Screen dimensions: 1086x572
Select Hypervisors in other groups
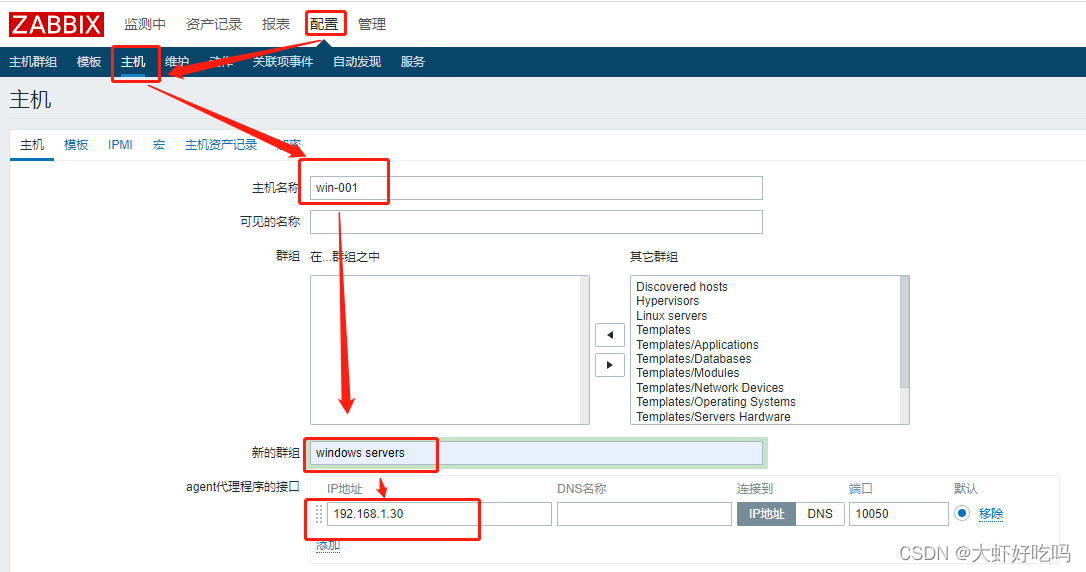(668, 301)
